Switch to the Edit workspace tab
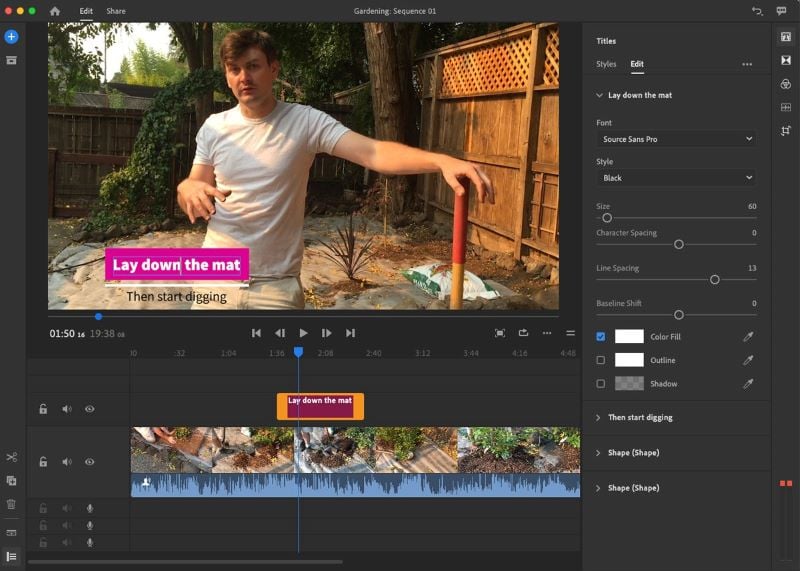 pyautogui.click(x=86, y=11)
